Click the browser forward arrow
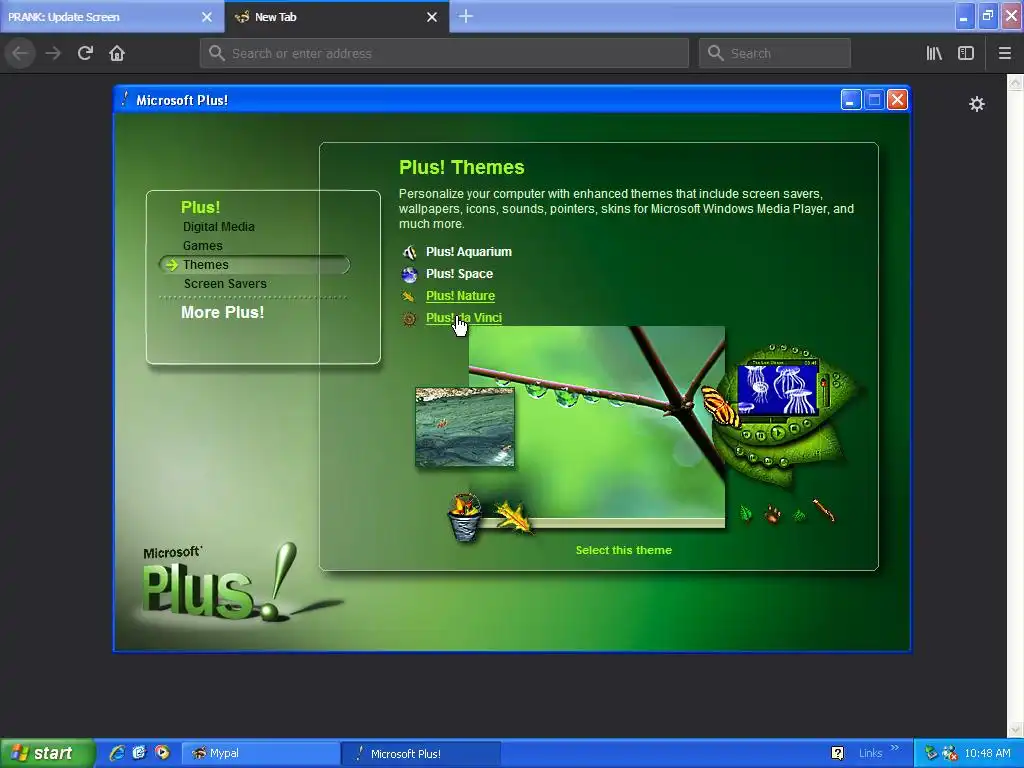 53,53
